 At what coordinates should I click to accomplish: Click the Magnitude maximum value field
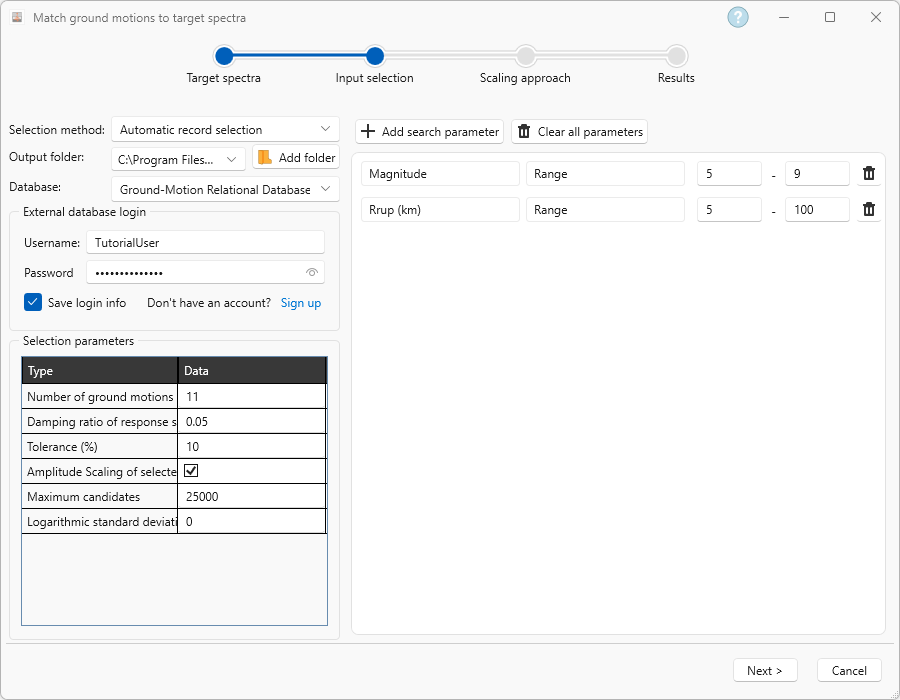(x=817, y=174)
